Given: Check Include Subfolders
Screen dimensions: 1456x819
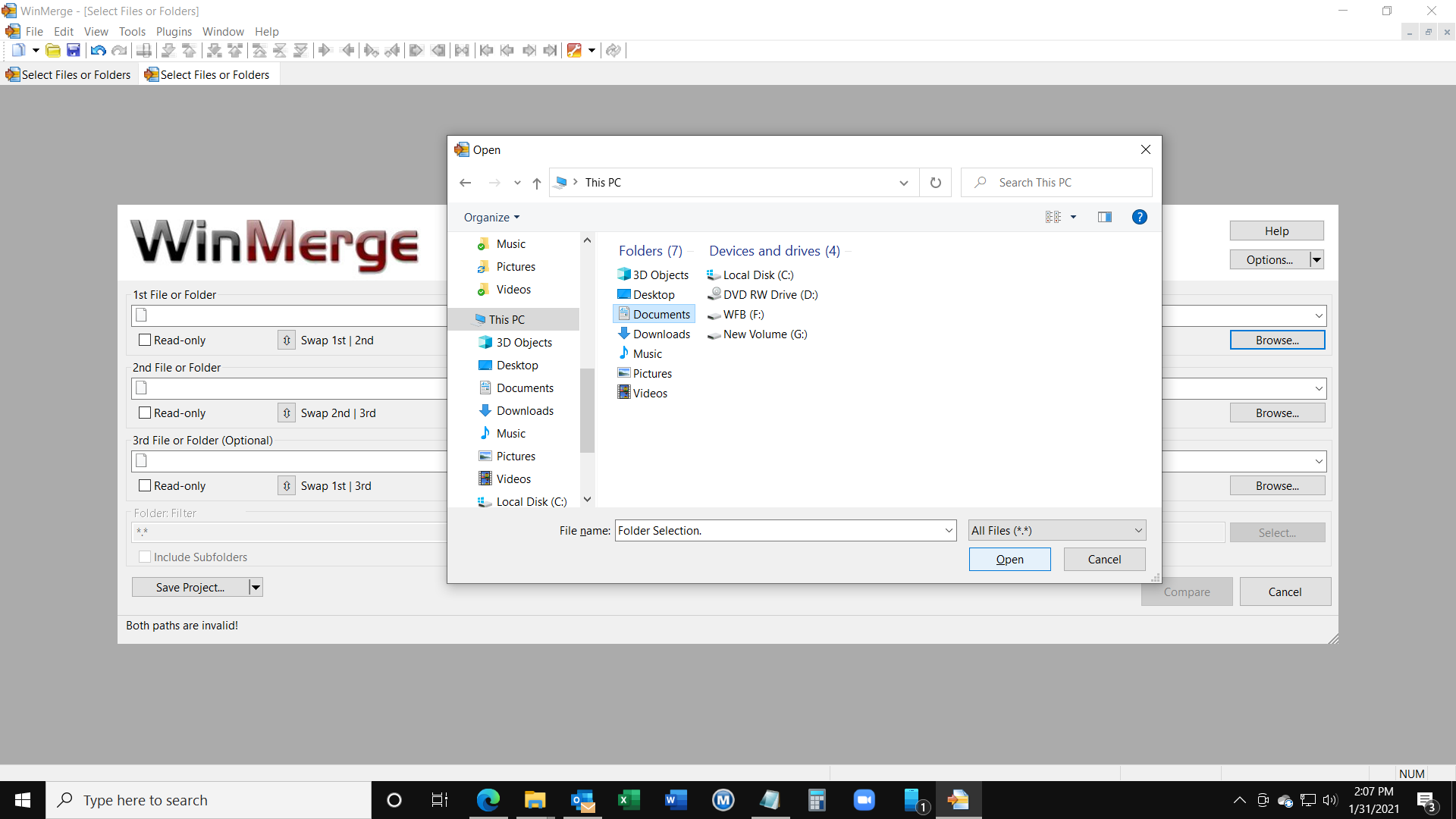Looking at the screenshot, I should coord(144,556).
